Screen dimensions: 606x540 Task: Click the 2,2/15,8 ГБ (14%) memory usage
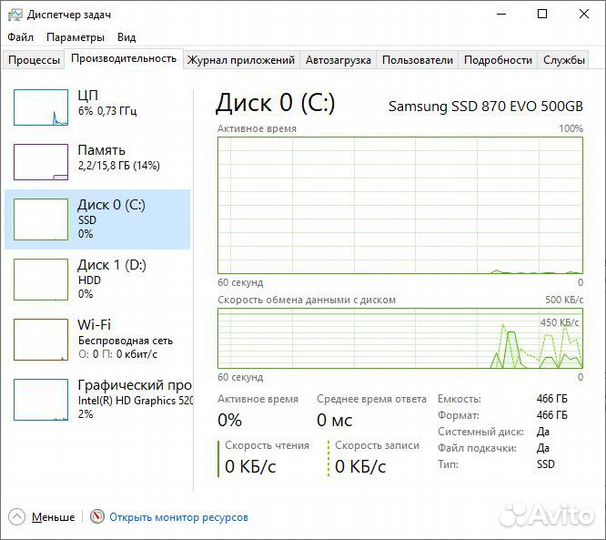click(119, 166)
